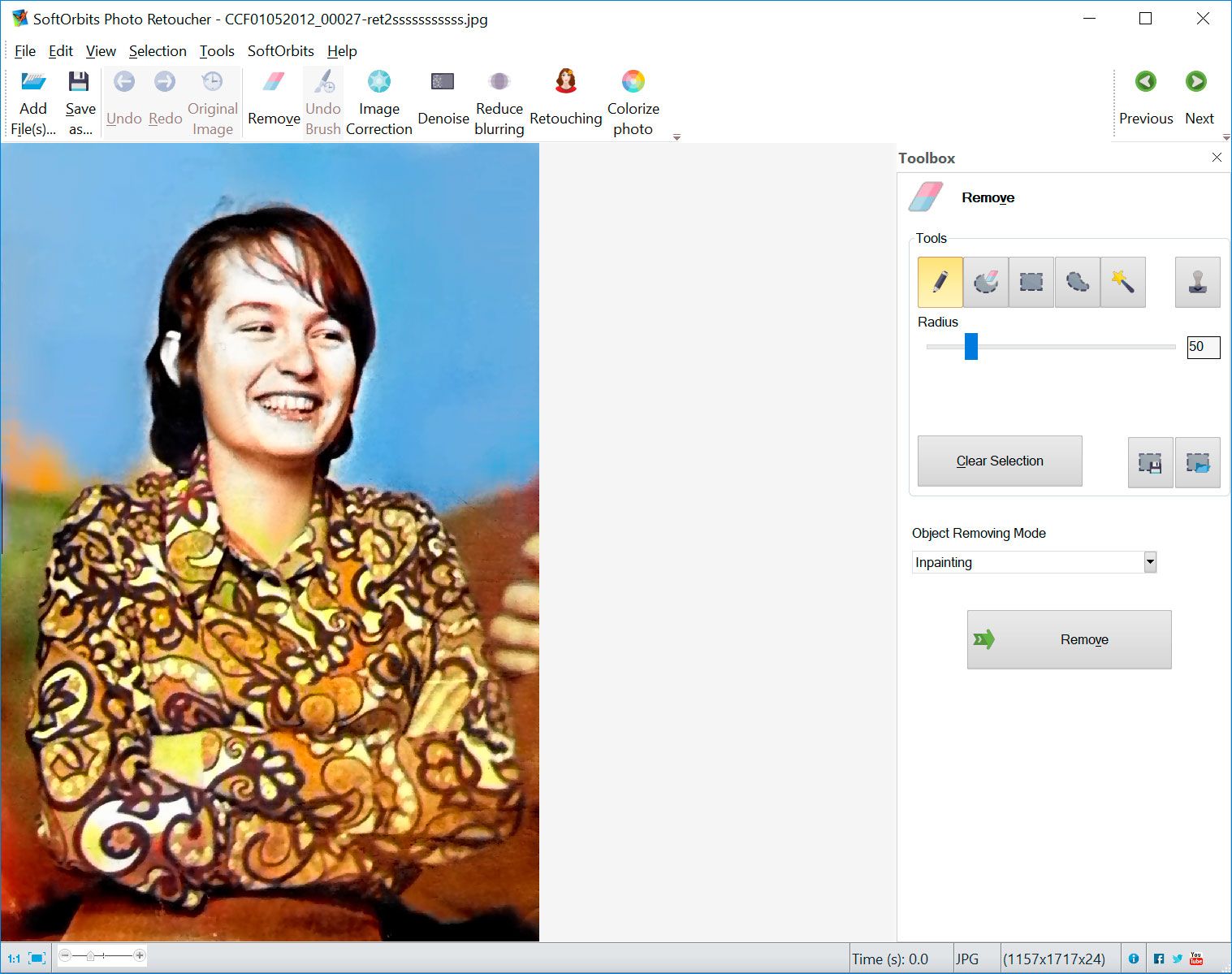Toggle fit-to-window view mode
Screen dimensions: 1232x974
(x=35, y=958)
